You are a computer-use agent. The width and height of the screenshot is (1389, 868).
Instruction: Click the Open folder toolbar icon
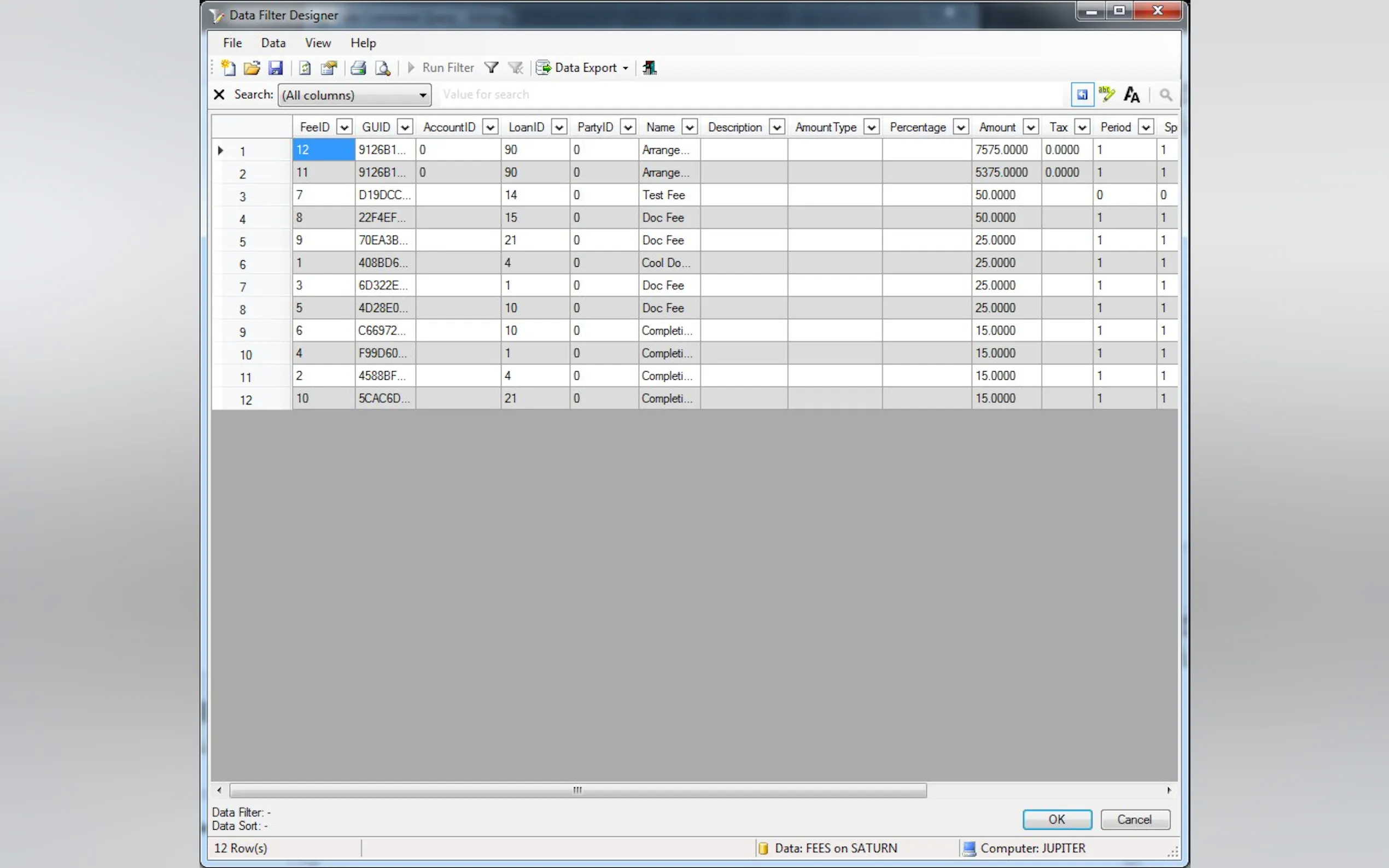[x=252, y=68]
